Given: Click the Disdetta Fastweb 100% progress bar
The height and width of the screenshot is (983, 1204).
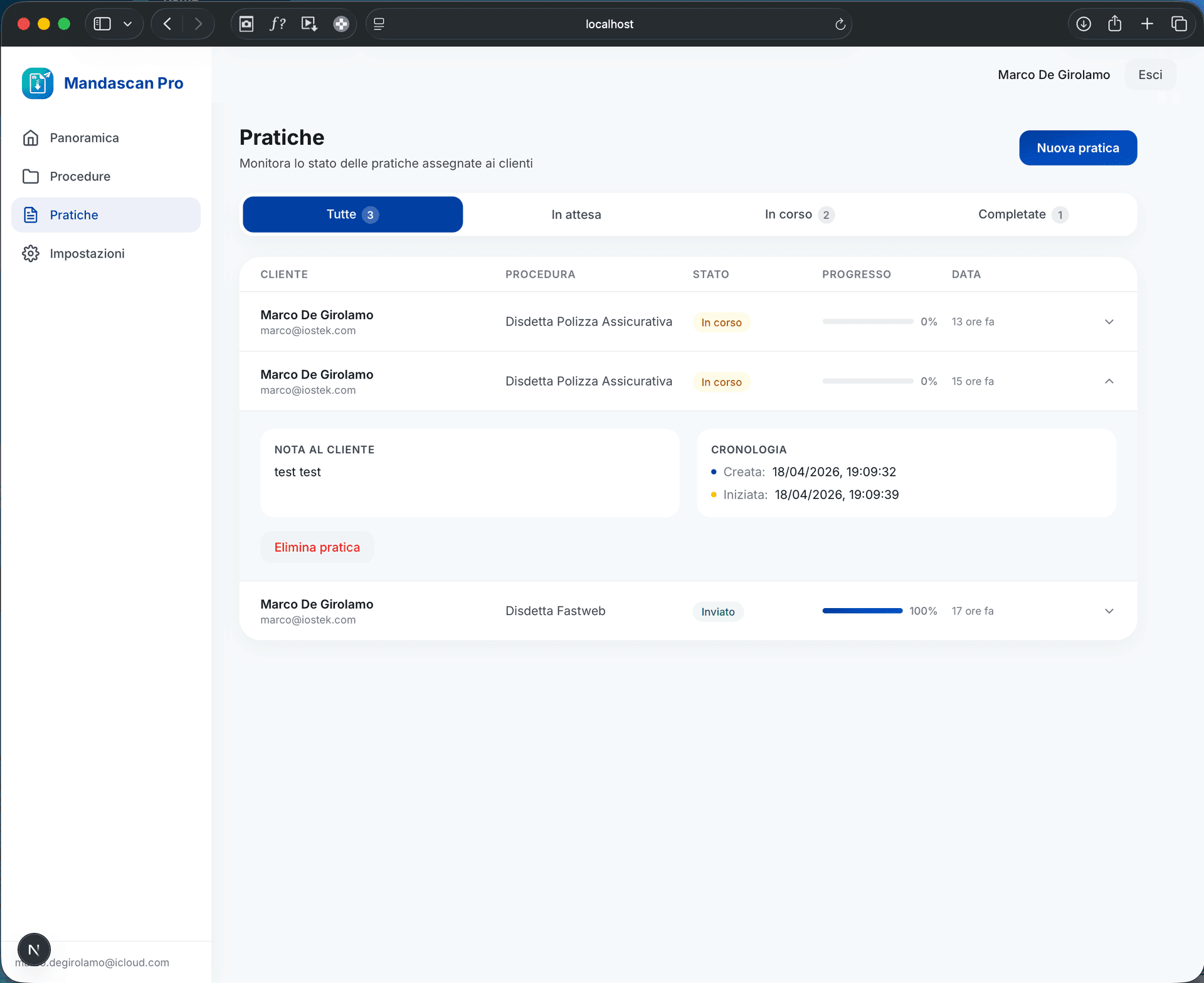Looking at the screenshot, I should coord(862,610).
